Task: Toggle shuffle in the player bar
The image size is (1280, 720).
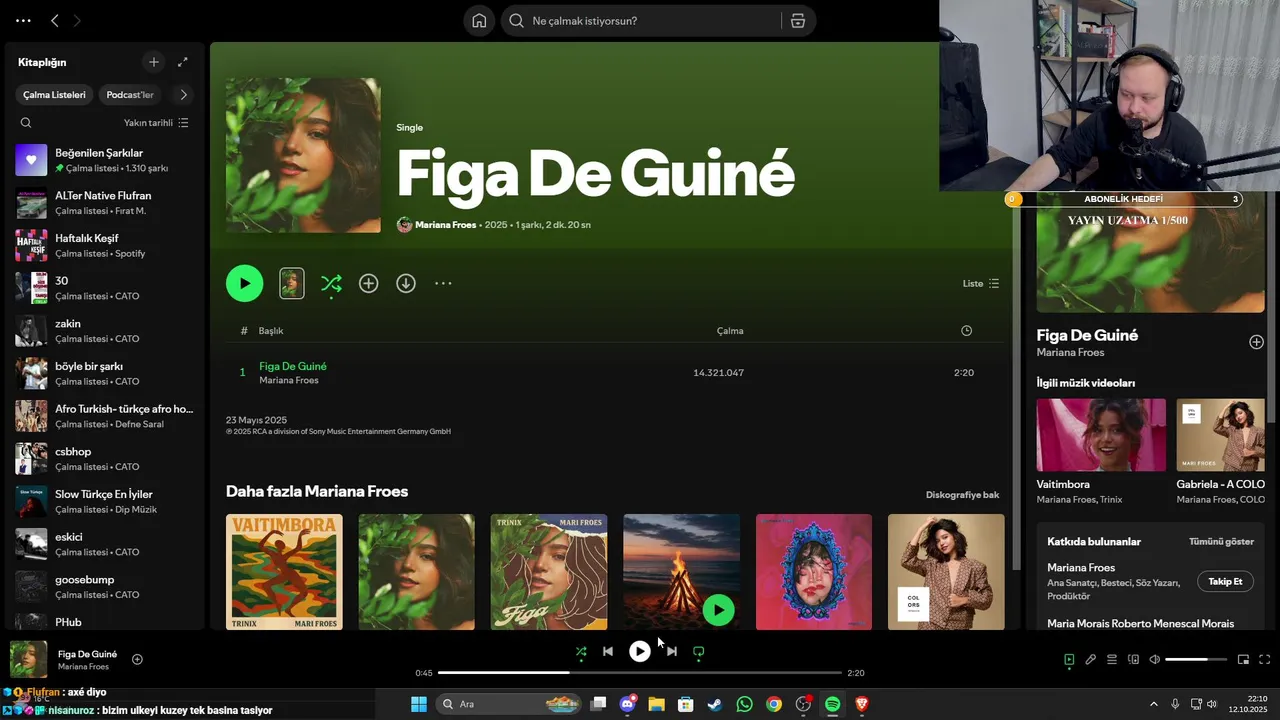Action: coord(581,652)
